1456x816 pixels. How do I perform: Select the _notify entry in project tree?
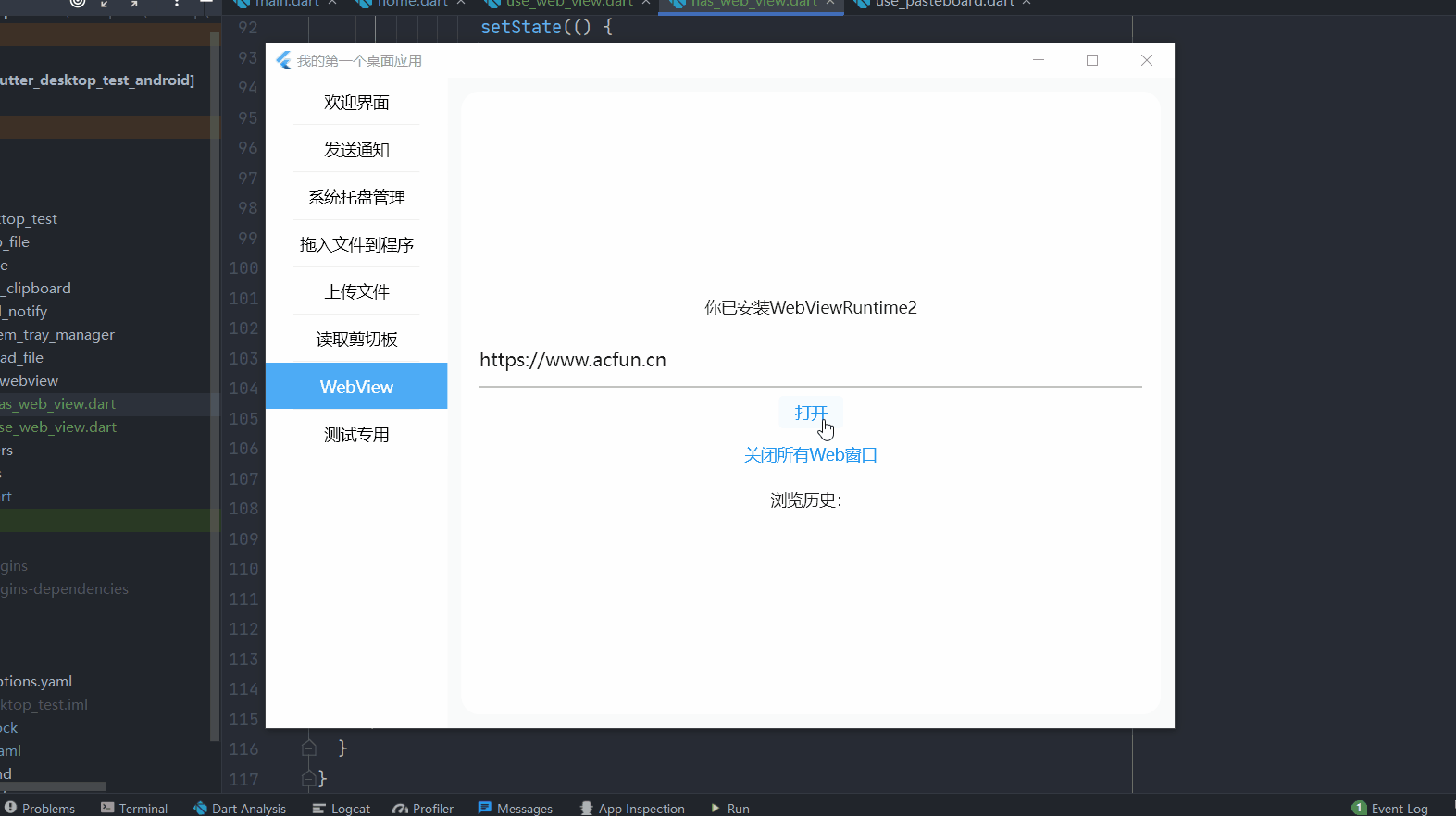click(x=23, y=312)
